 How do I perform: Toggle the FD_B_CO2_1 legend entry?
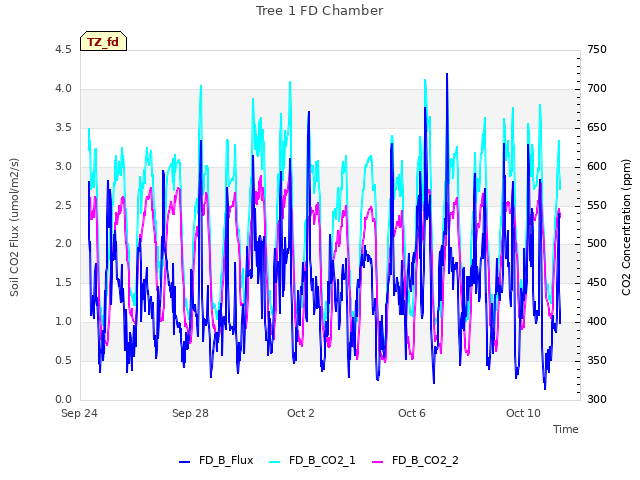click(x=313, y=460)
